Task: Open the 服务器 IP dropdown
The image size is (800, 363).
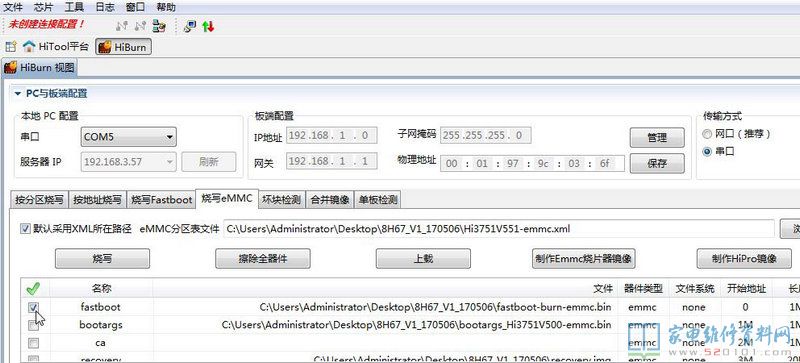Action: pyautogui.click(x=129, y=162)
